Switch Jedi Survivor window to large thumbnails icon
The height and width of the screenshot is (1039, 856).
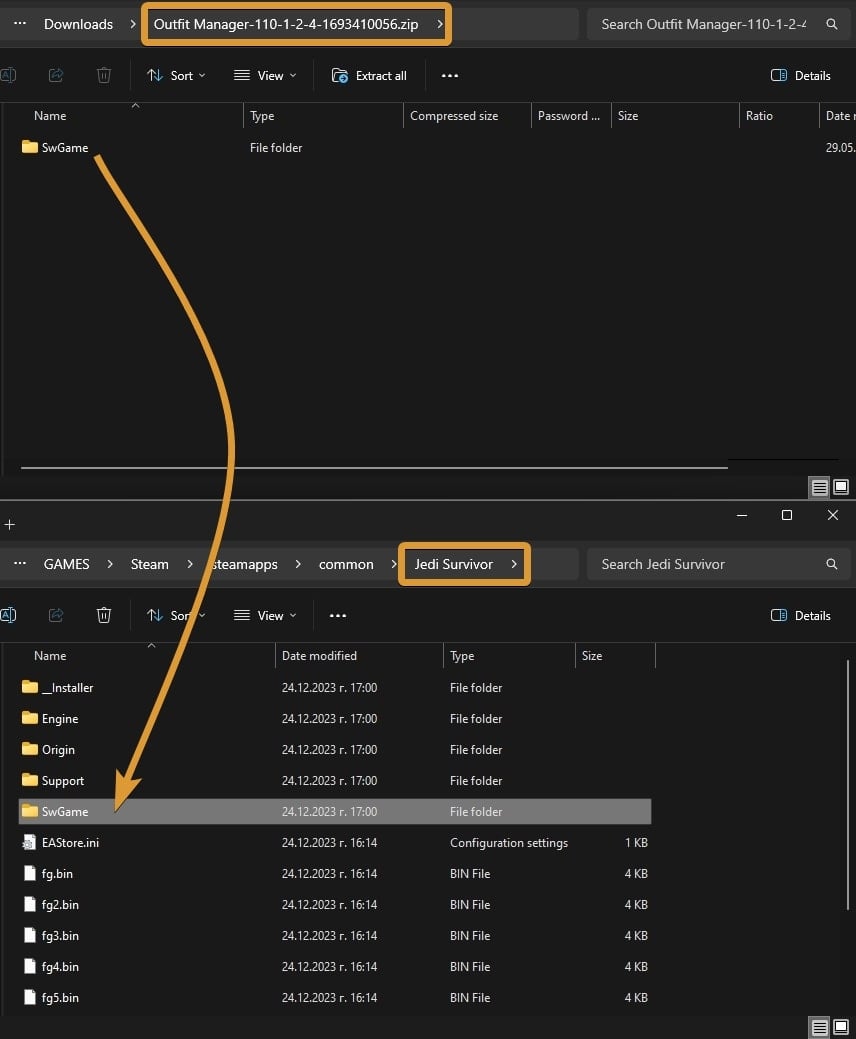tap(841, 1028)
